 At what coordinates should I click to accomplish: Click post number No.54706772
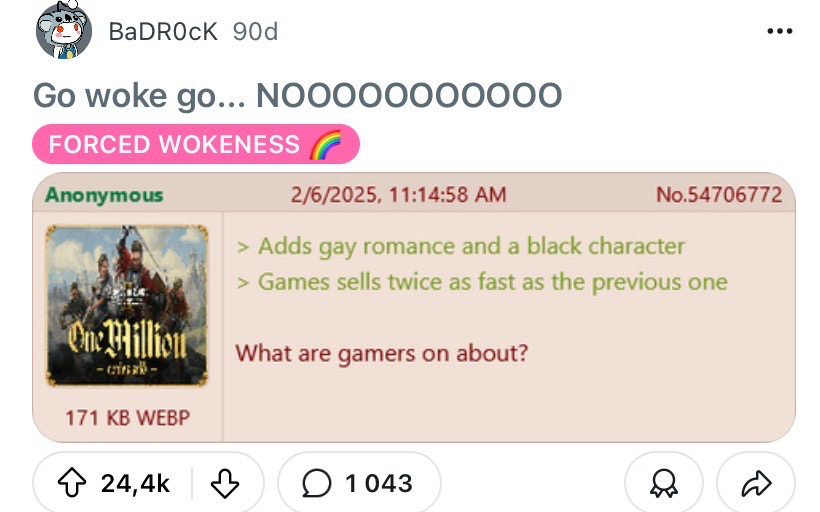click(x=719, y=195)
